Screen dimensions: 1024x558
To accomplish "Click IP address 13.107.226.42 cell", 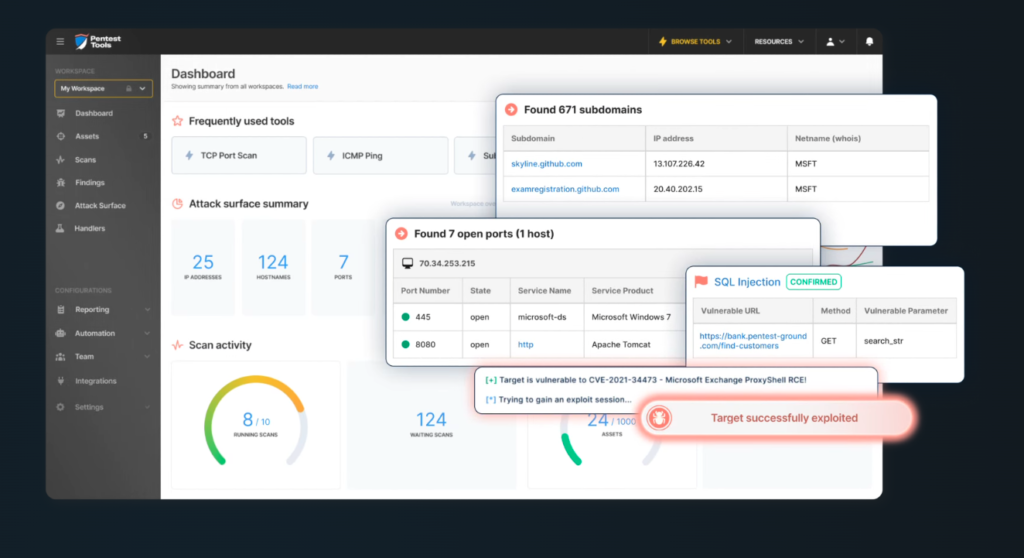I will [x=716, y=163].
